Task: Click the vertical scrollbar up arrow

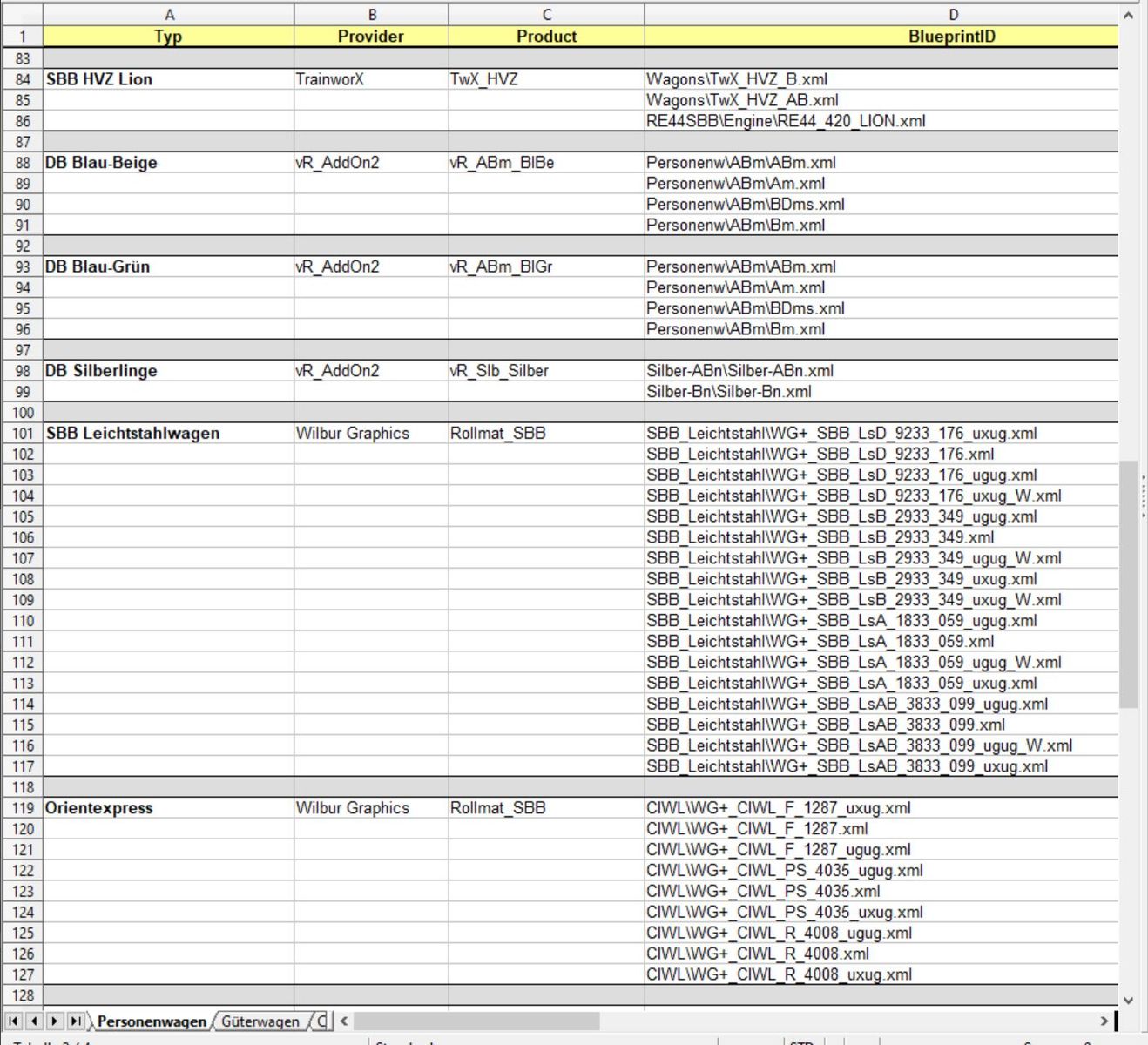Action: [x=1129, y=15]
